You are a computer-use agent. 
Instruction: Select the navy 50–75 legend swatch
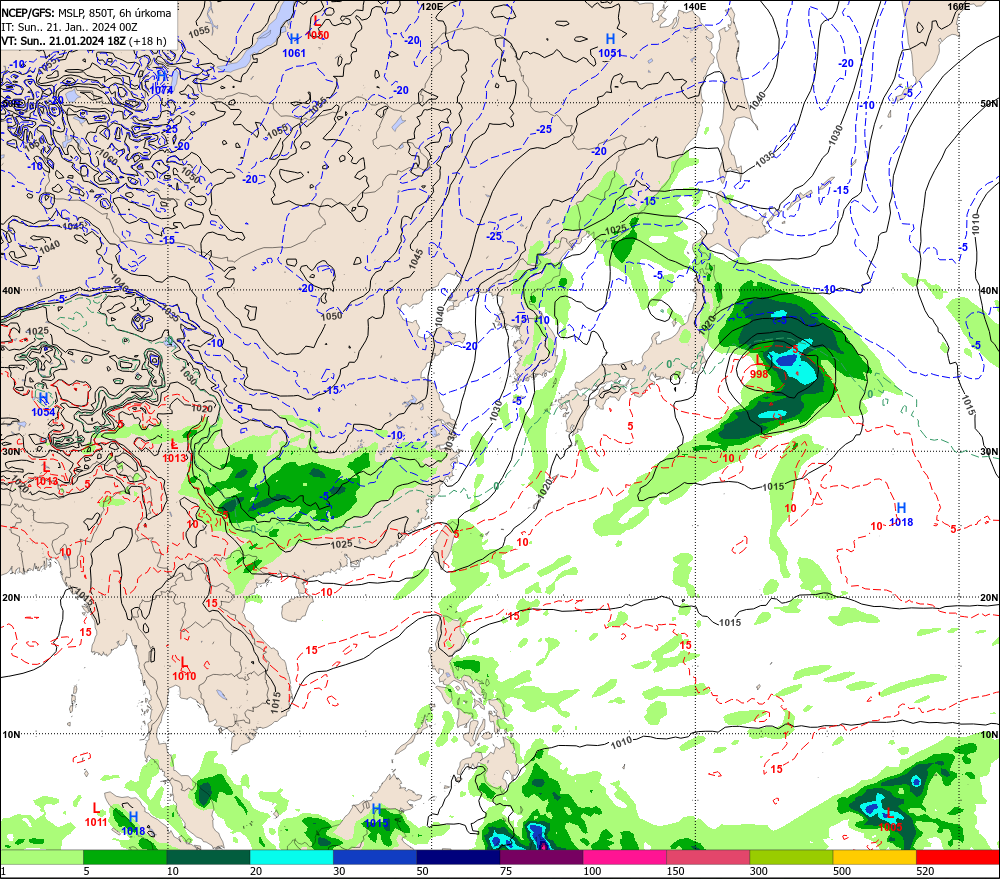pos(458,857)
